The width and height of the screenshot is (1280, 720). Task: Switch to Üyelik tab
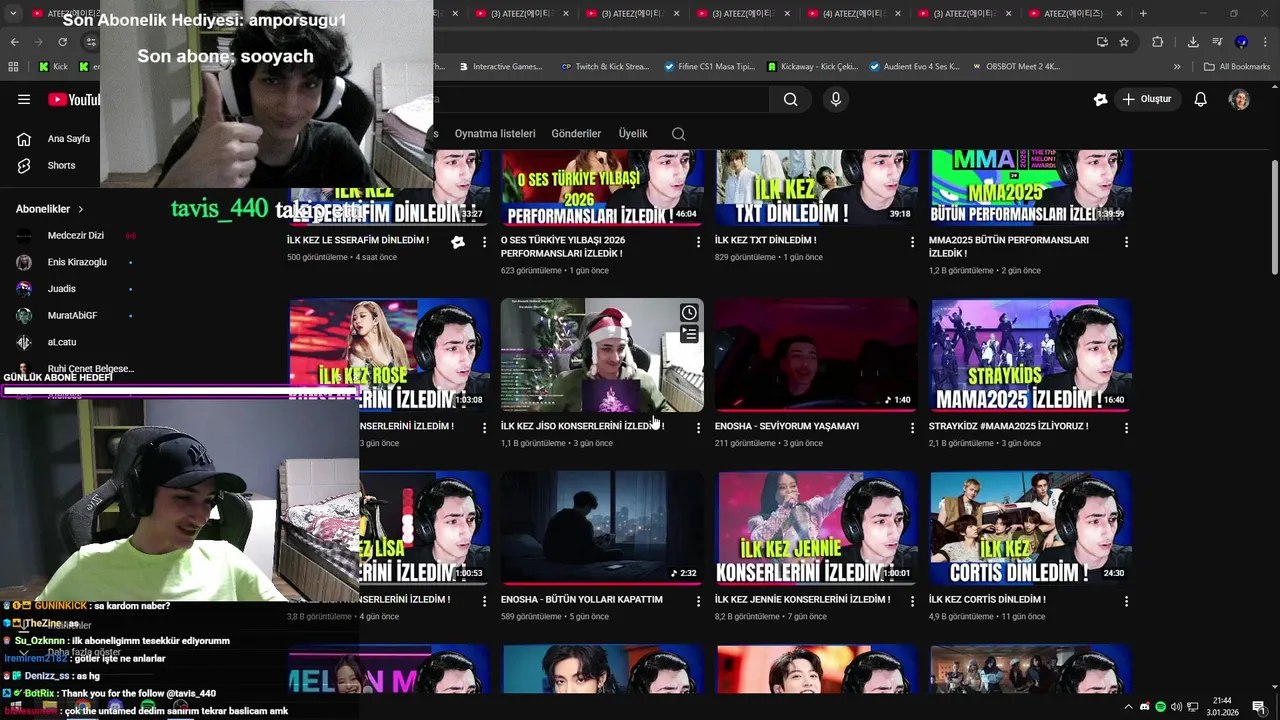633,133
